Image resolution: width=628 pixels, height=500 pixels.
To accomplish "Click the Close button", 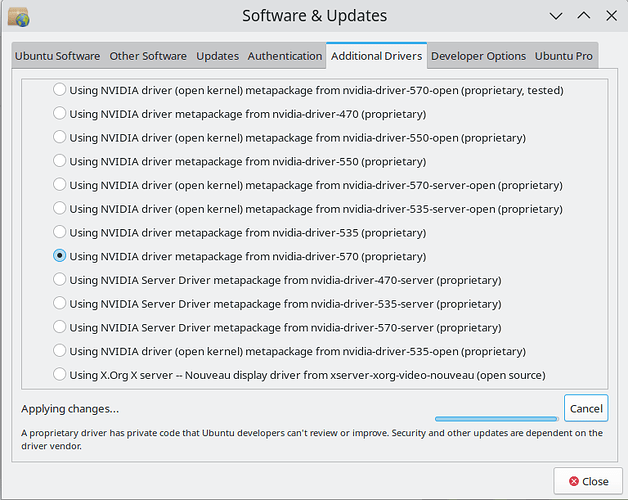I will coord(588,481).
